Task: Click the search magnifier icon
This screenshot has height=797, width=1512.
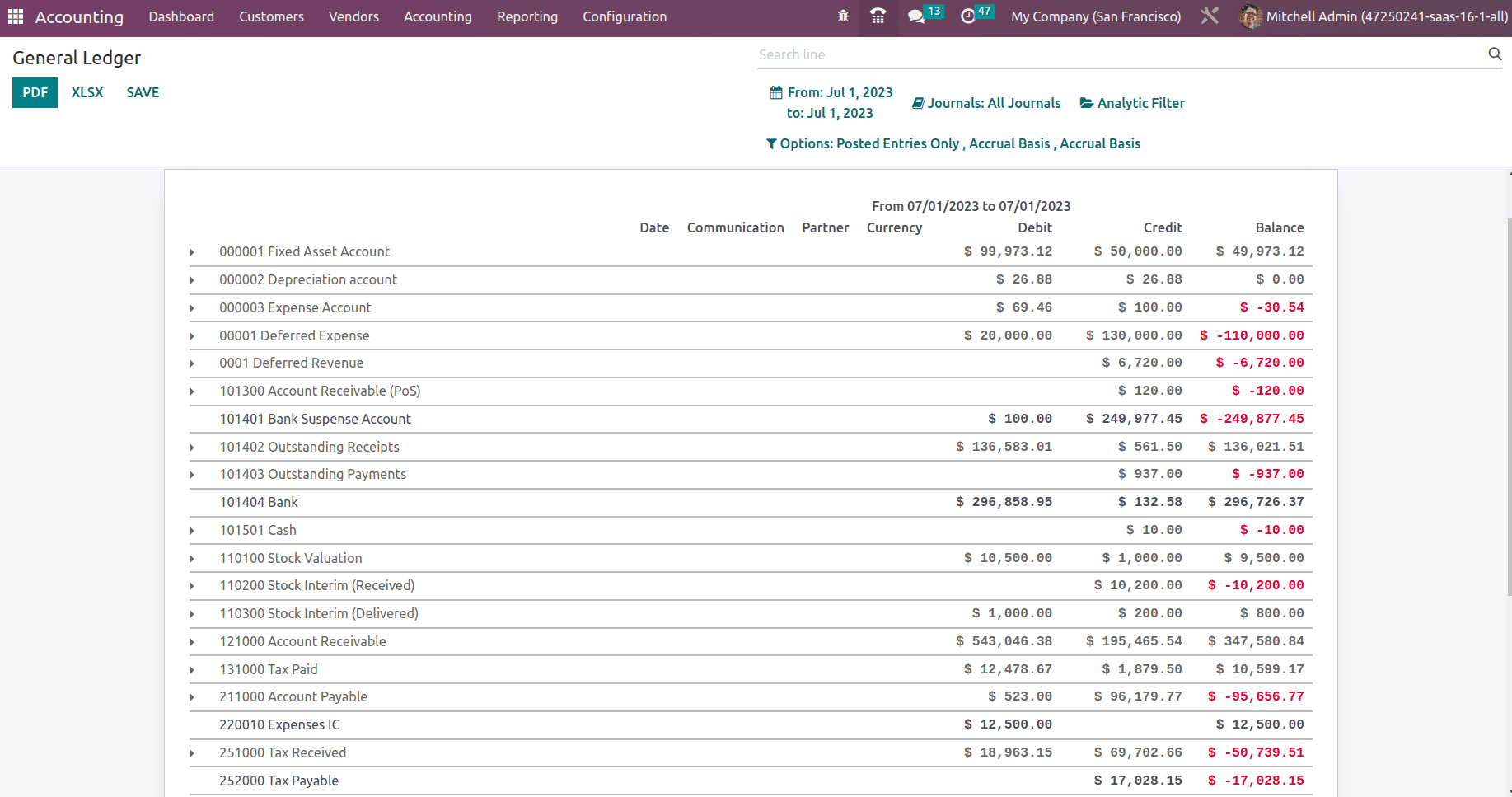Action: point(1495,54)
